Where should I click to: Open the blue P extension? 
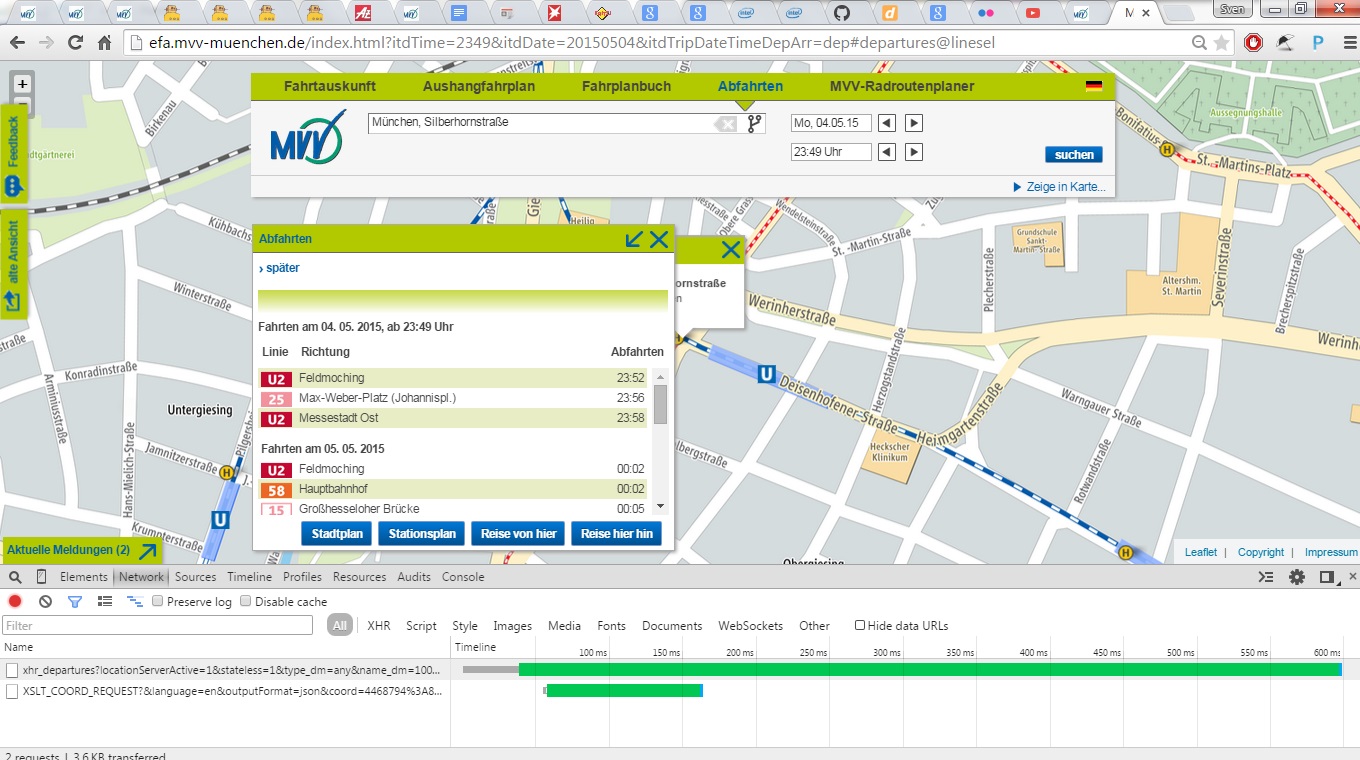pos(1318,43)
